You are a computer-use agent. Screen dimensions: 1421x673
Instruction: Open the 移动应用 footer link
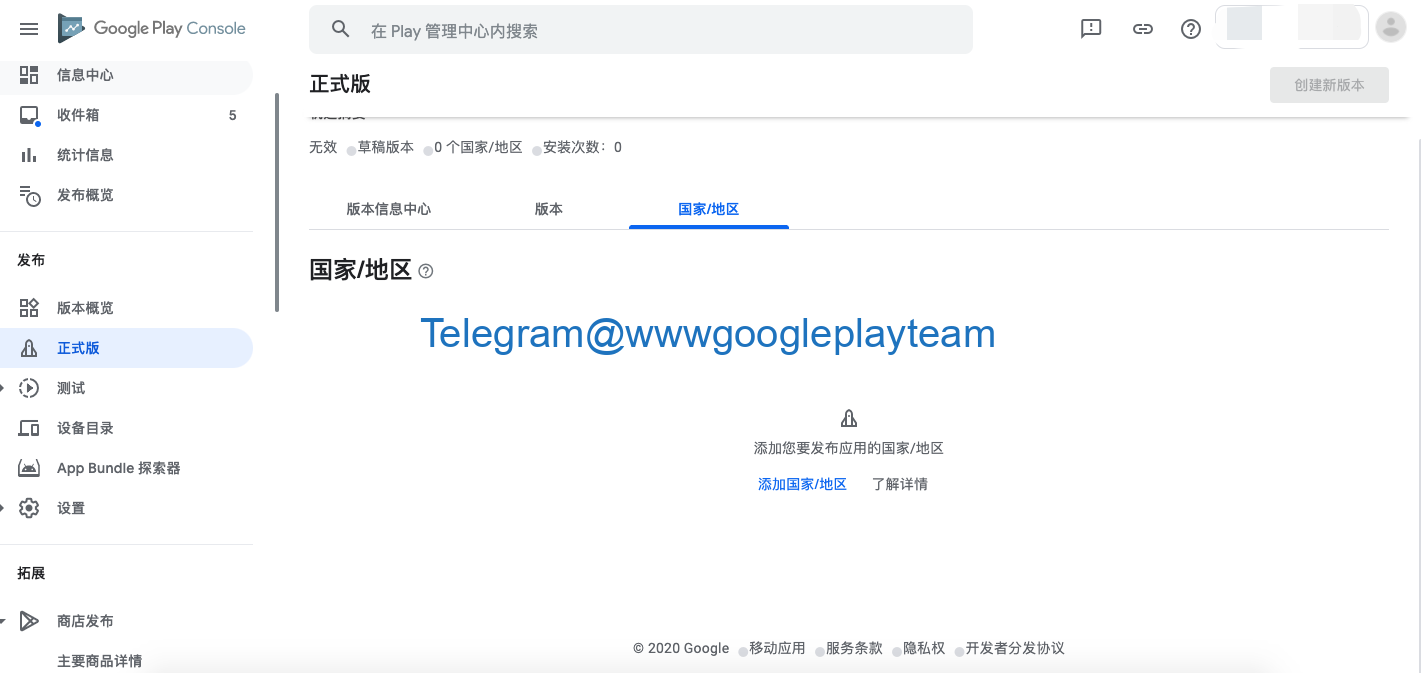click(x=777, y=648)
